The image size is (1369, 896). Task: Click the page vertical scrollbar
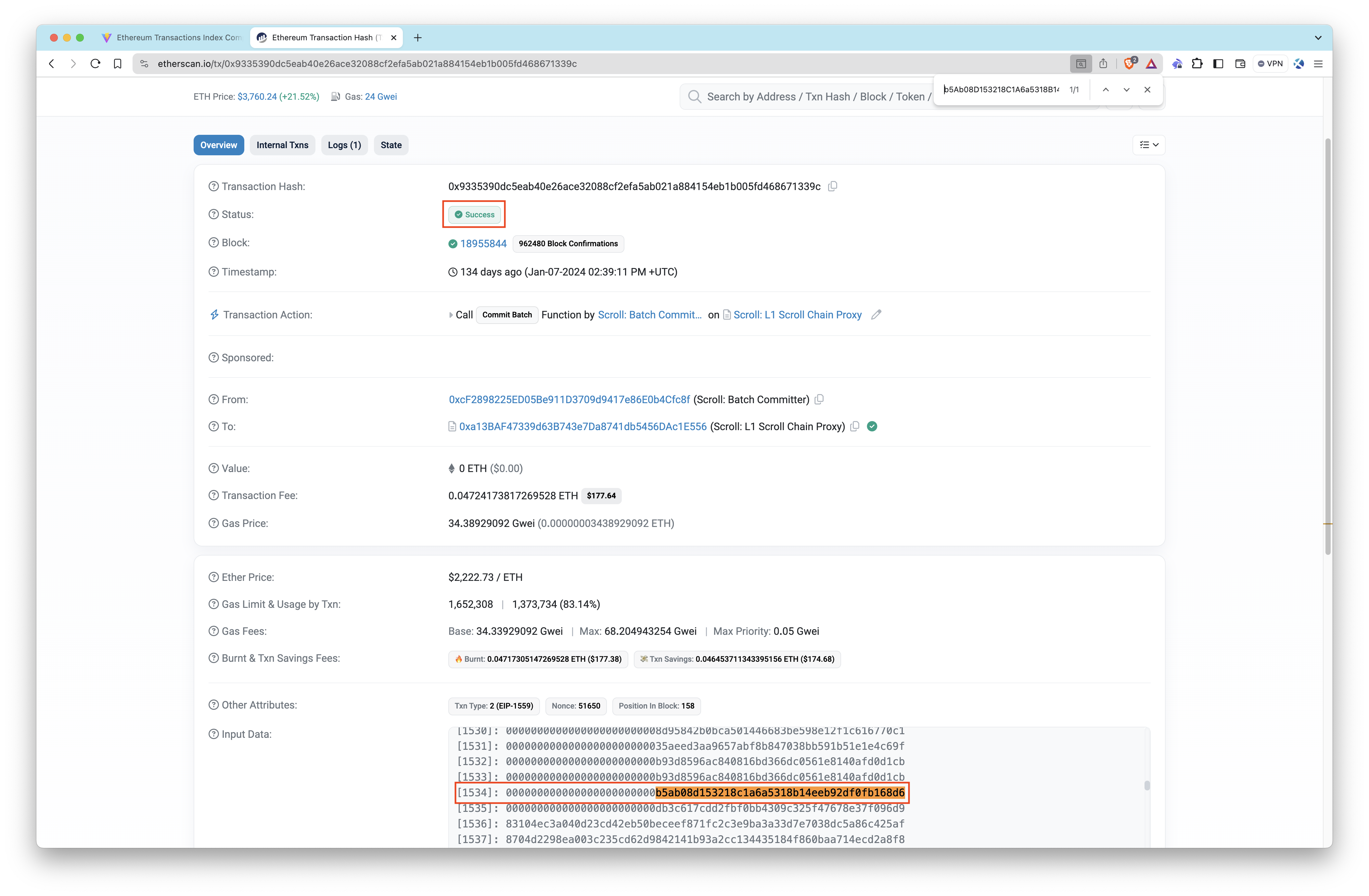click(x=1328, y=347)
